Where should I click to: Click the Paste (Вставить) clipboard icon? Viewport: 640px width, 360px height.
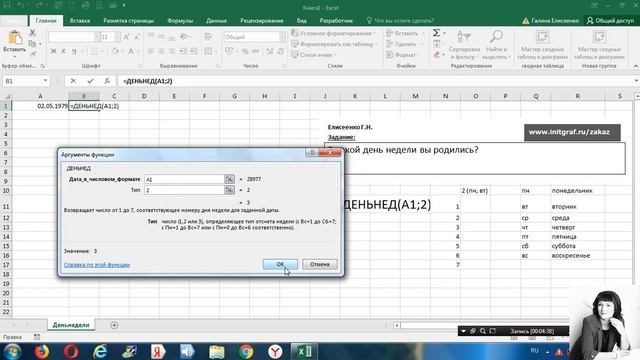click(x=15, y=38)
